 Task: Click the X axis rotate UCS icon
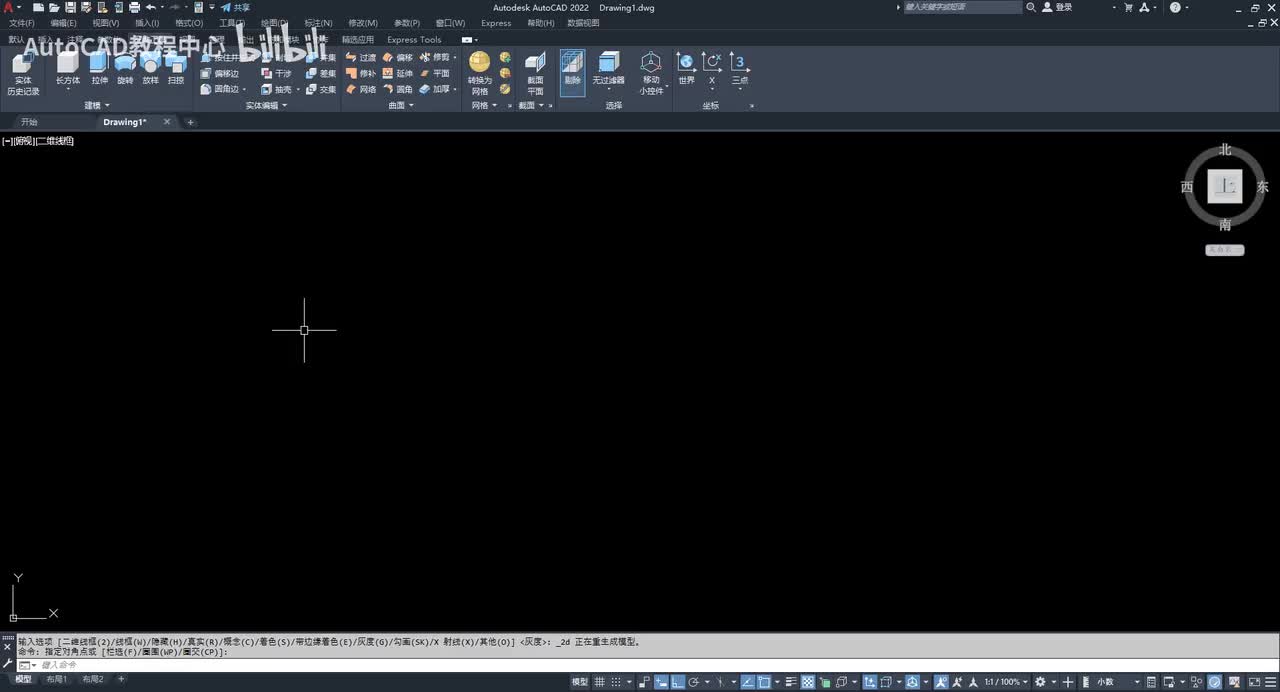(x=712, y=68)
